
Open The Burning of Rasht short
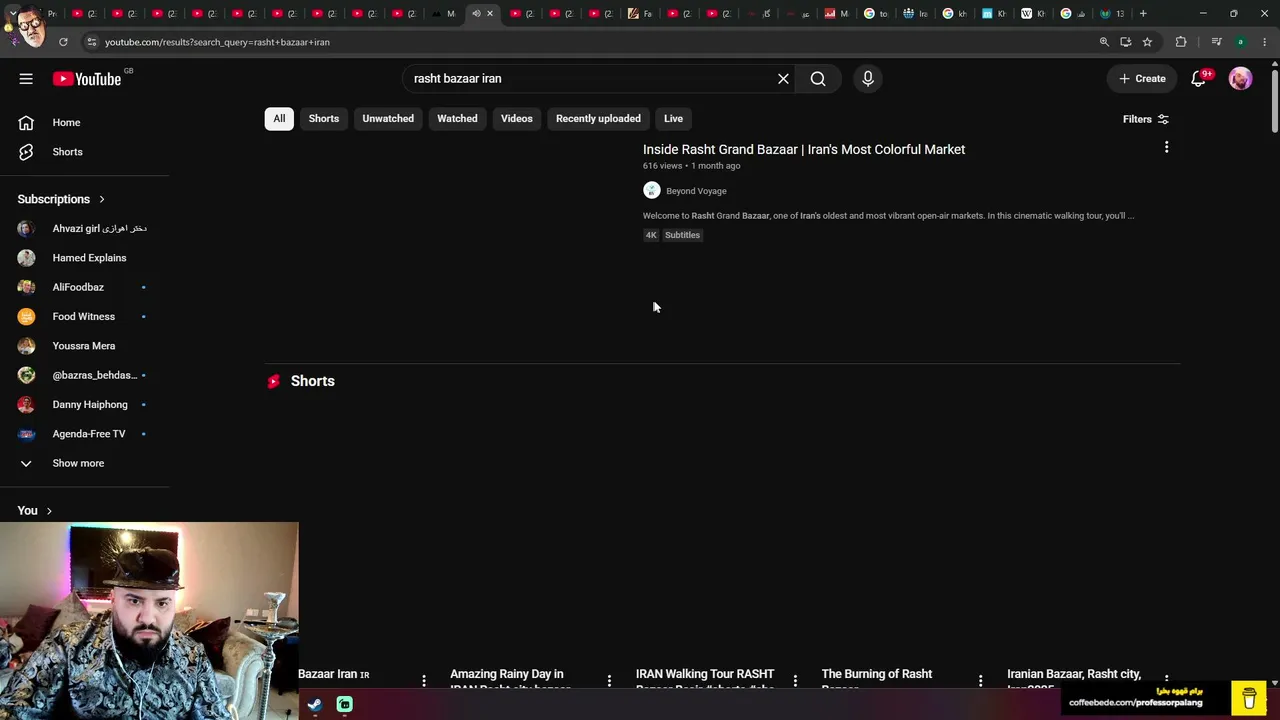[877, 679]
